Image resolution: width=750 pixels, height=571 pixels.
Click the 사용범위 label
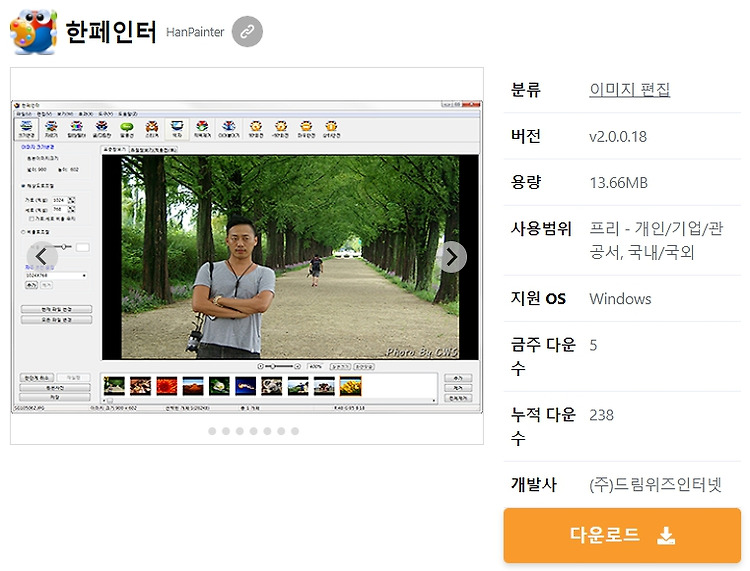click(541, 229)
